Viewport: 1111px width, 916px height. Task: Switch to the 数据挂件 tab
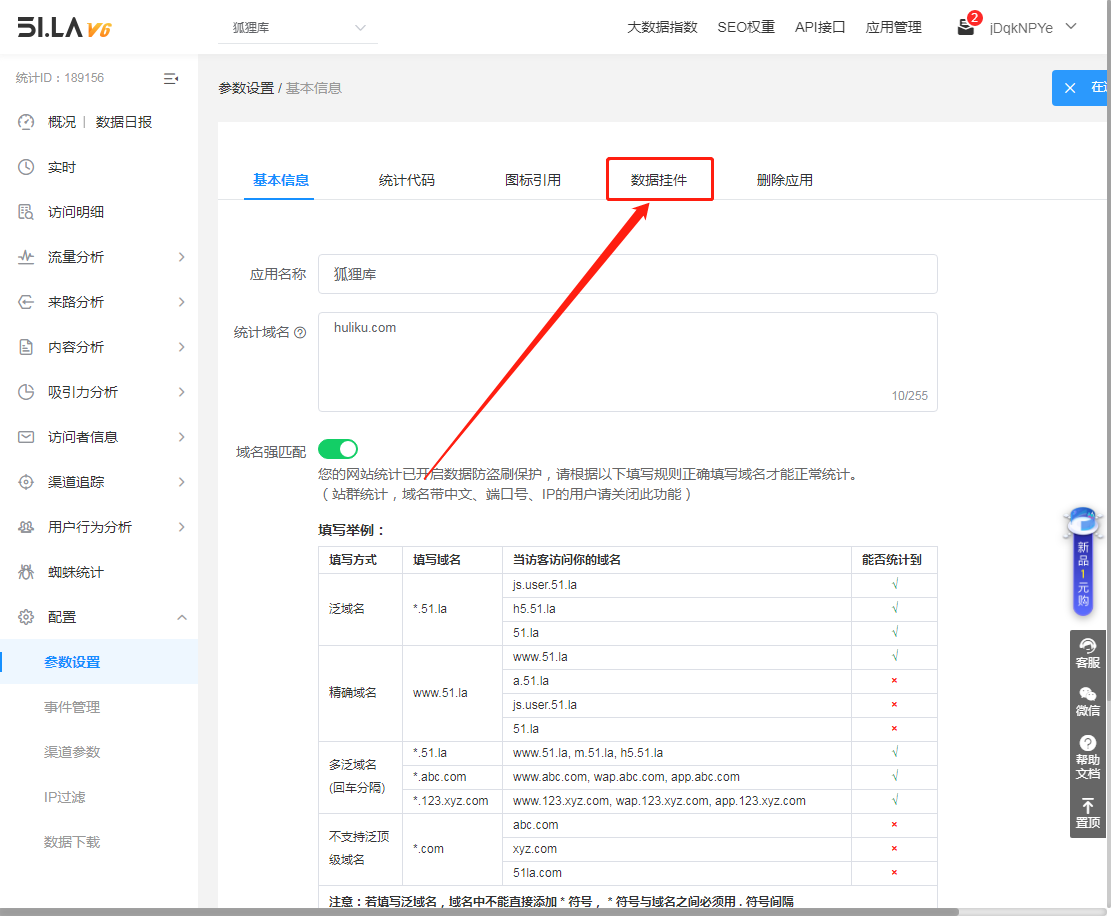click(659, 180)
